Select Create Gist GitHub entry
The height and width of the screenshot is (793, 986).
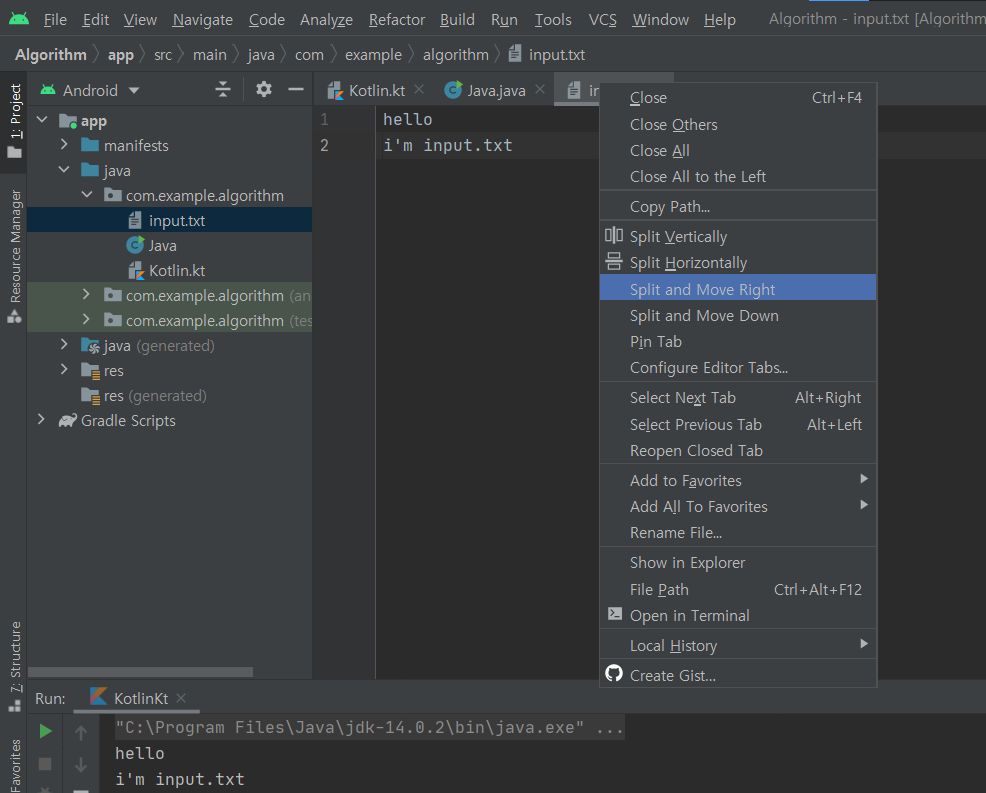(x=738, y=675)
